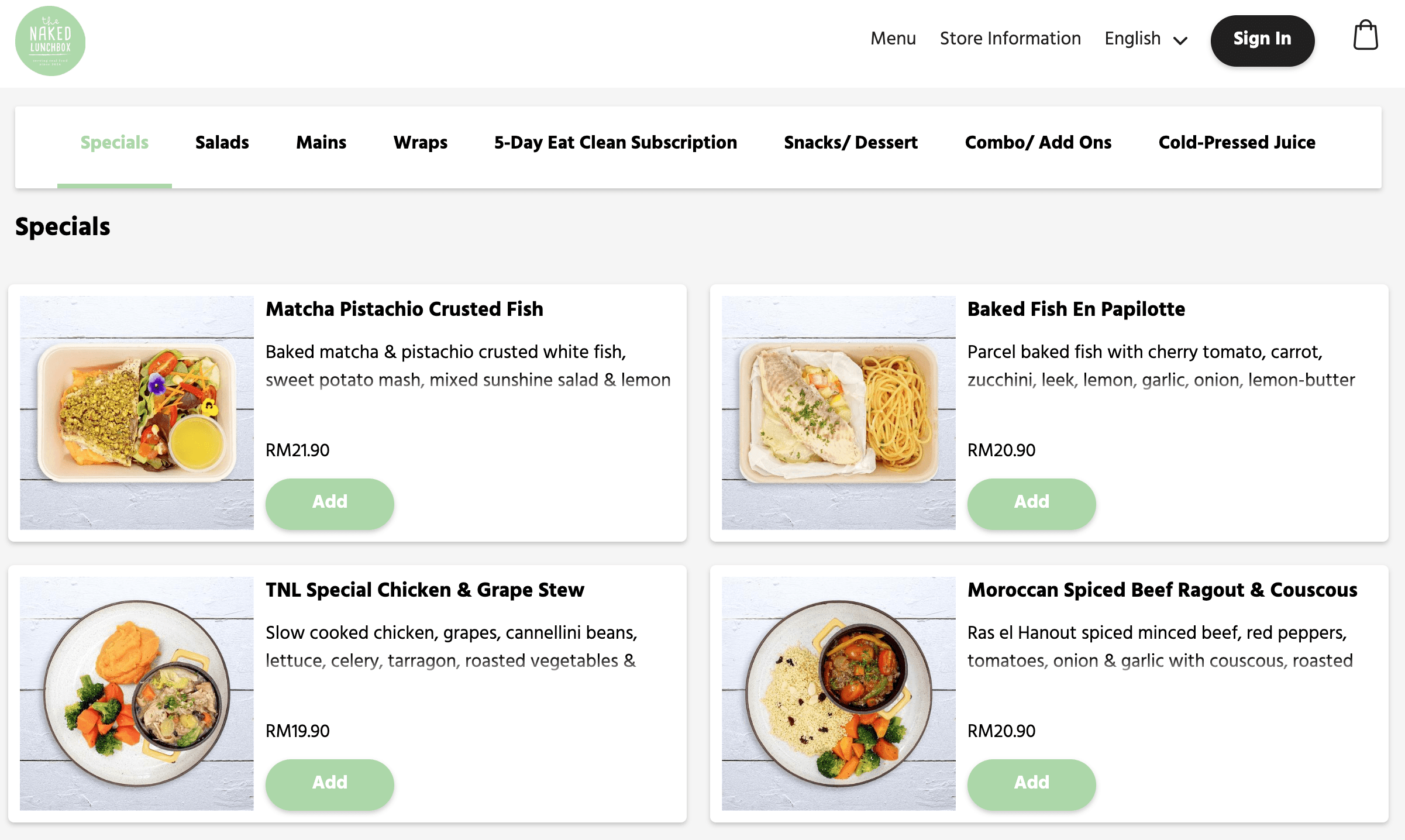Open Matcha Pistachio Crusted Fish photo
Image resolution: width=1405 pixels, height=840 pixels.
[137, 413]
